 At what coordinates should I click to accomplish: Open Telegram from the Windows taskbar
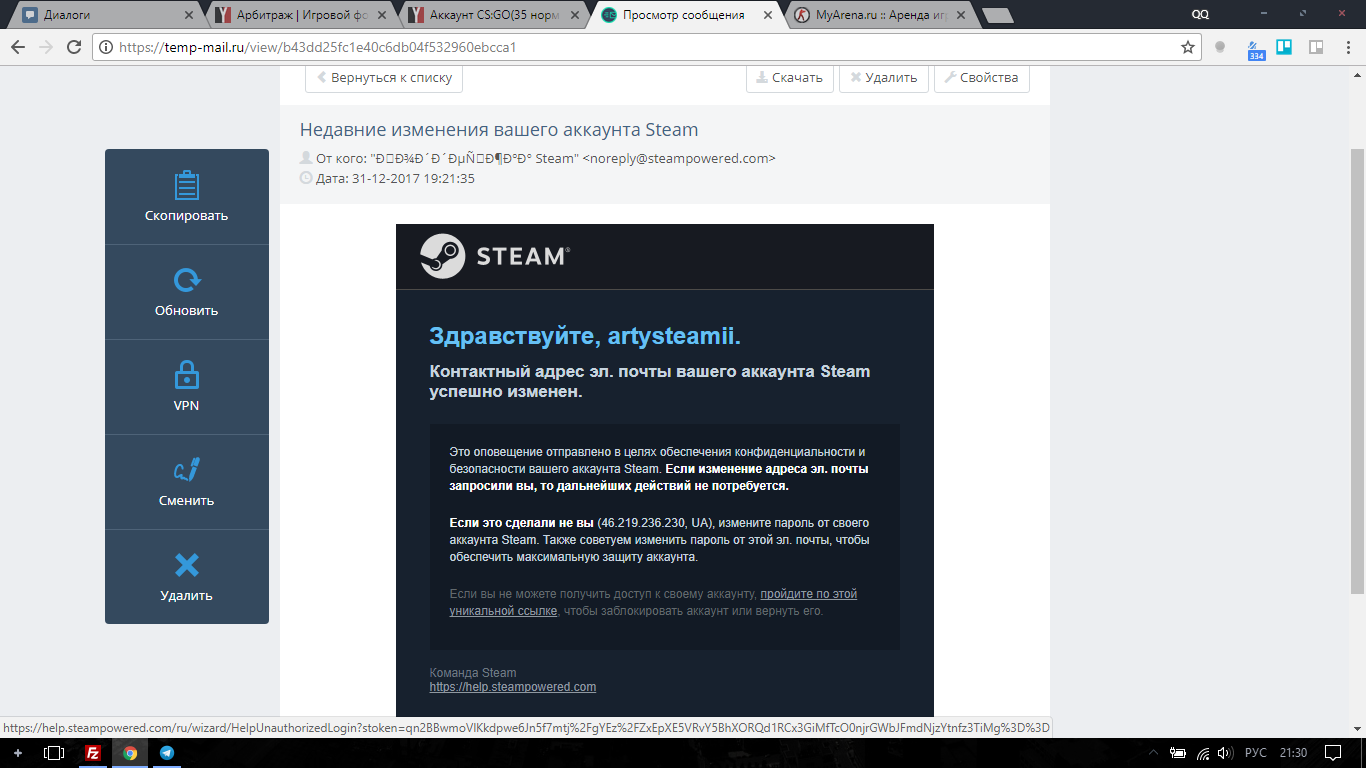[166, 753]
